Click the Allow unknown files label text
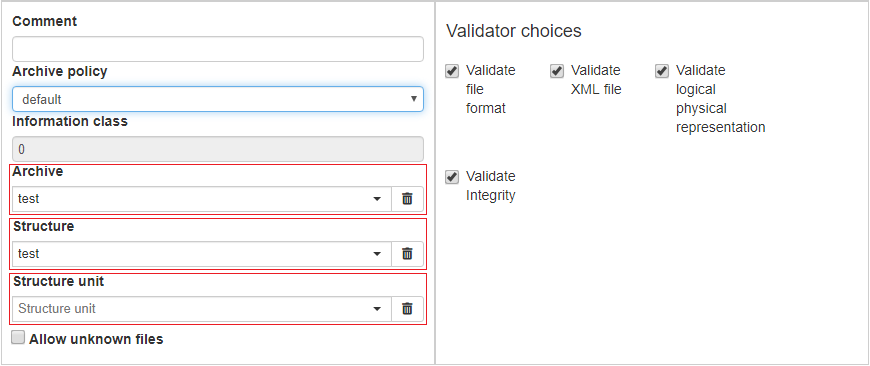Screen dimensions: 870x366 pos(96,339)
